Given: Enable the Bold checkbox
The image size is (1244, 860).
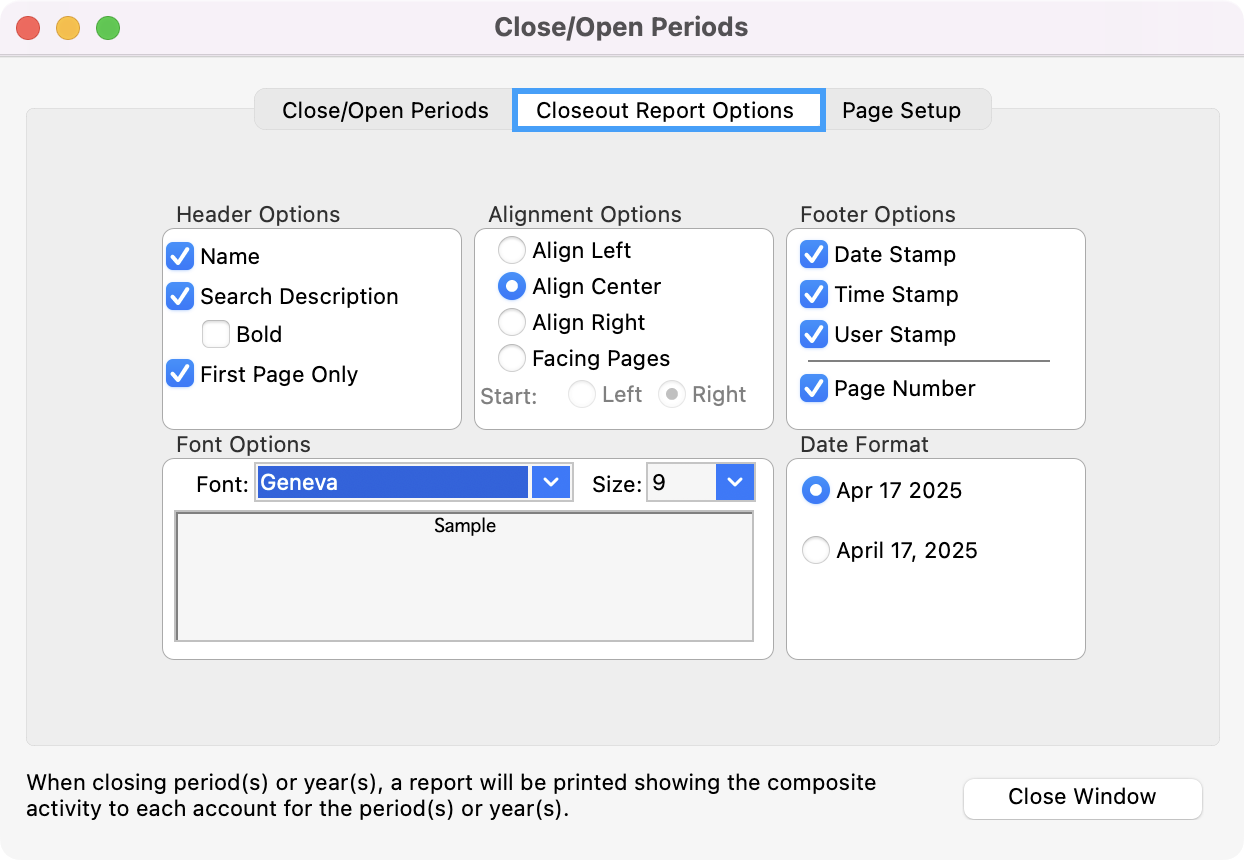Looking at the screenshot, I should point(216,334).
